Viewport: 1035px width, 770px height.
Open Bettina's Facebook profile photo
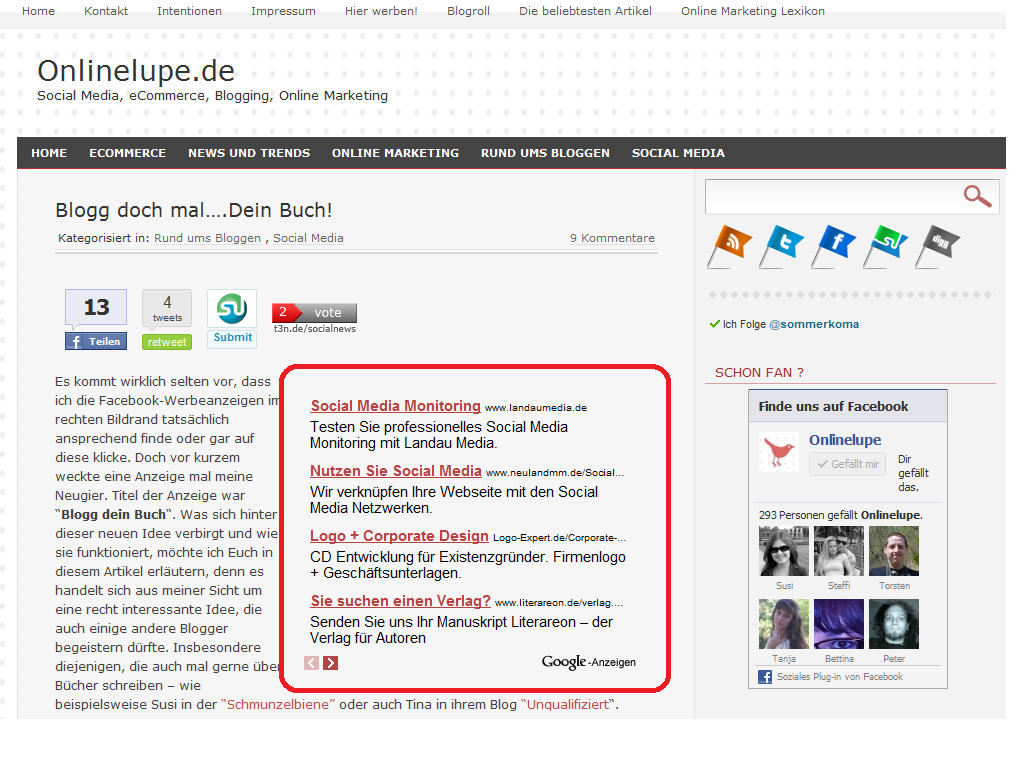[x=839, y=624]
